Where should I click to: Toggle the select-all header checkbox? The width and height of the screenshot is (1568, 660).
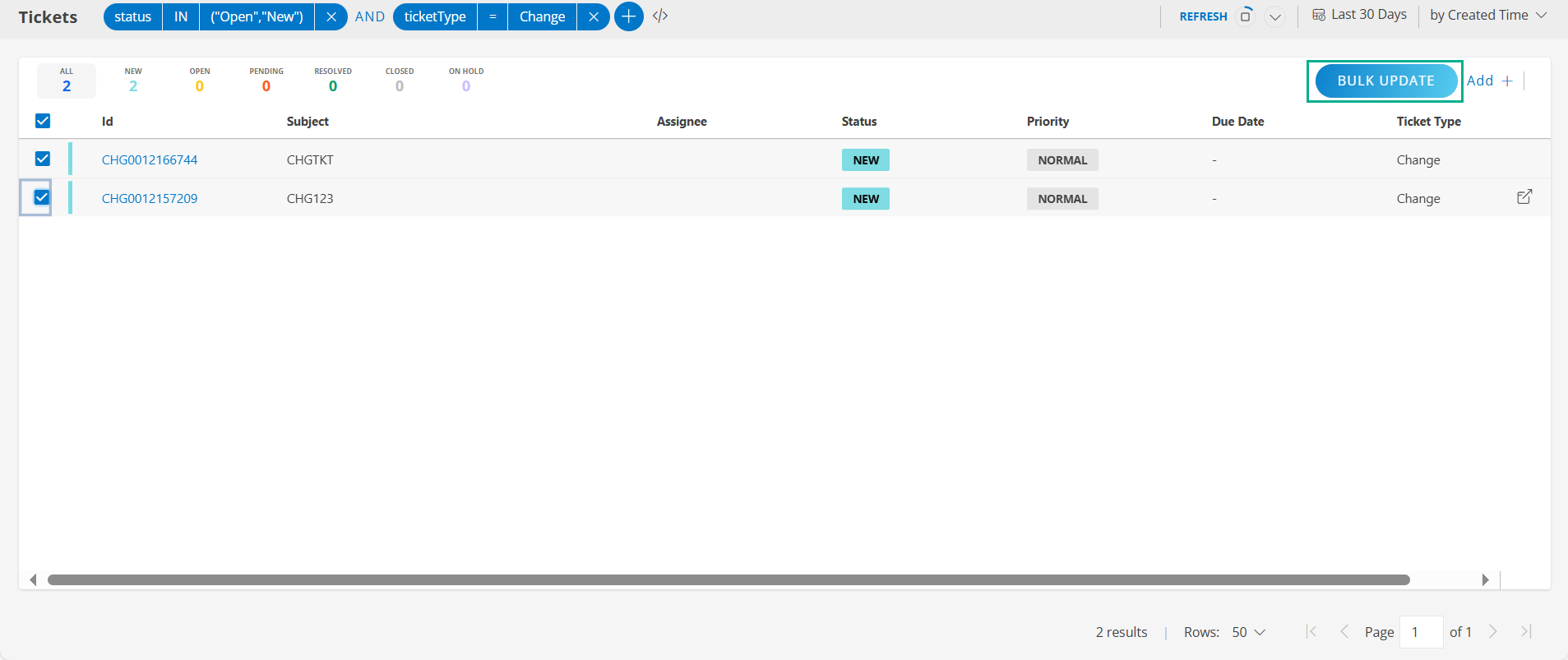pos(43,121)
